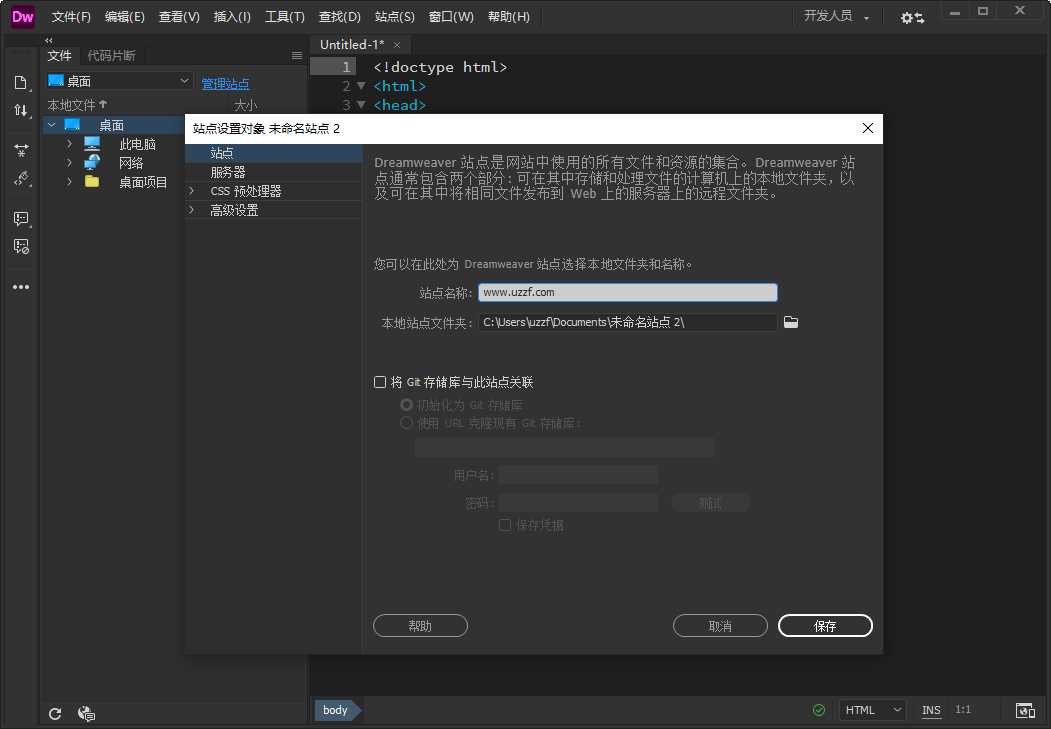1051x729 pixels.
Task: Collapse the head tag on line 3
Action: tap(361, 105)
